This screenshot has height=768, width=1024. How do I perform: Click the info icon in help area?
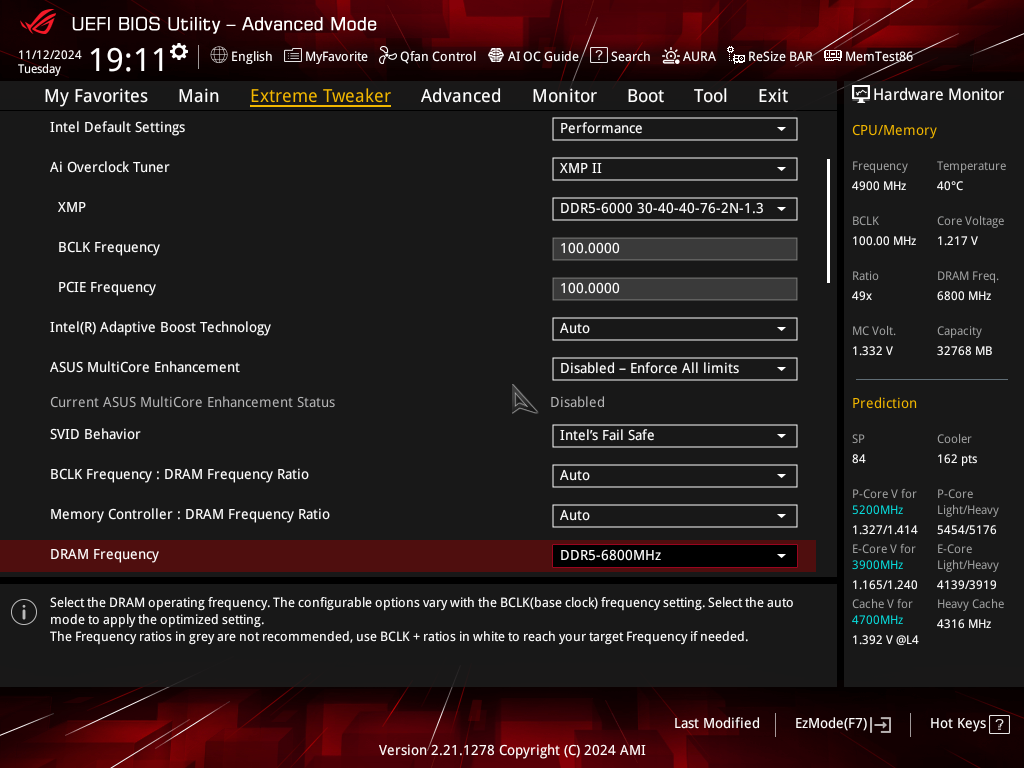point(24,612)
